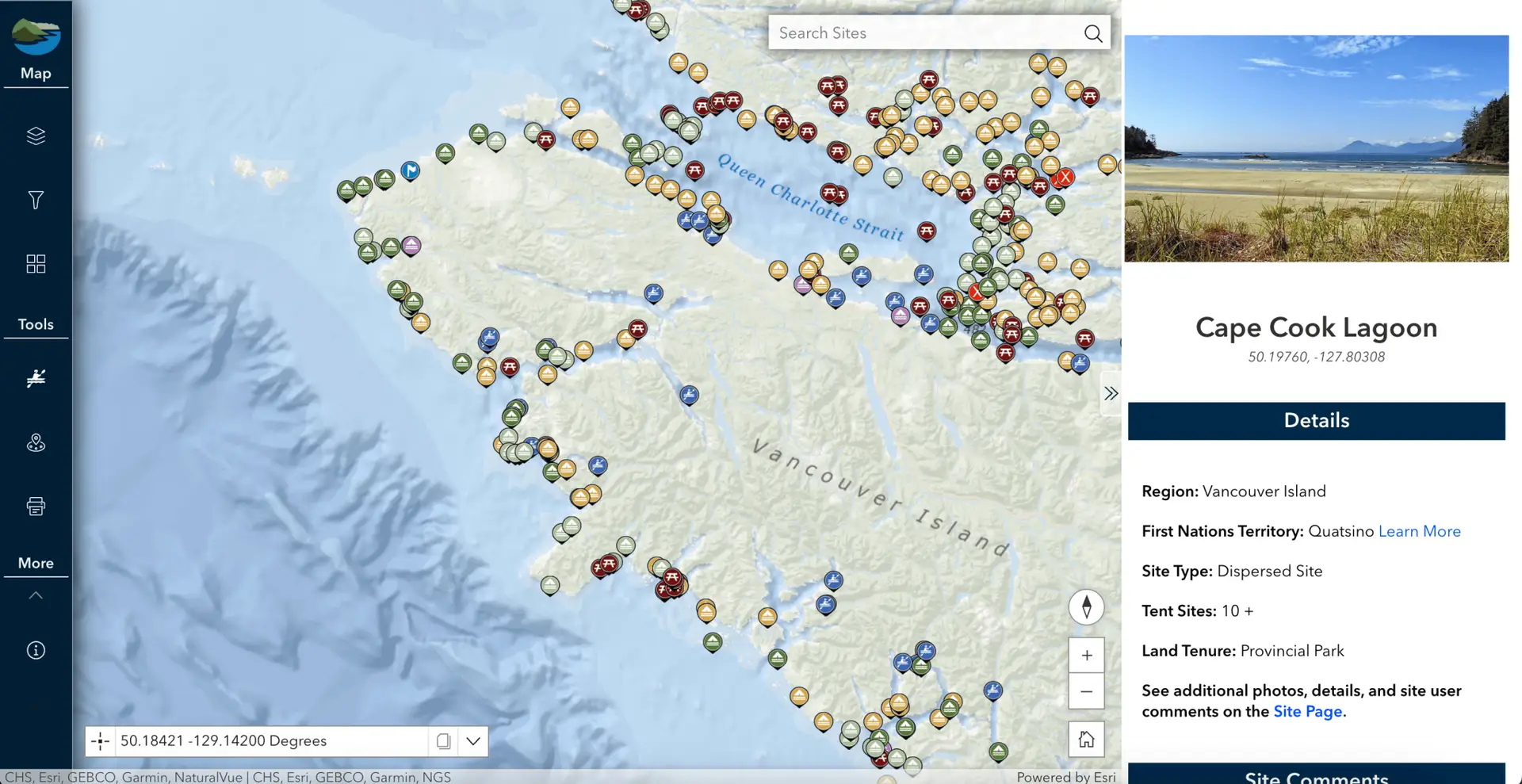This screenshot has height=784, width=1522.
Task: Zoom out on the map
Action: click(x=1086, y=692)
